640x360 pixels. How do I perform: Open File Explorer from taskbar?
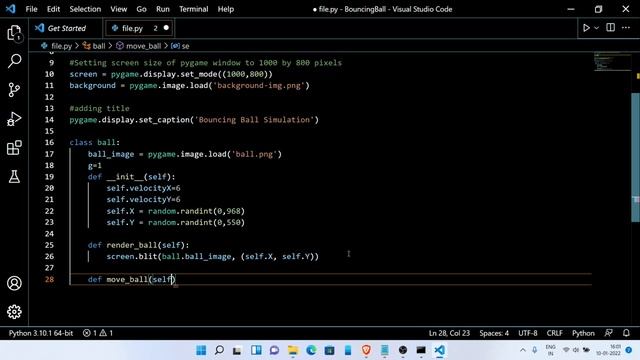pyautogui.click(x=293, y=350)
